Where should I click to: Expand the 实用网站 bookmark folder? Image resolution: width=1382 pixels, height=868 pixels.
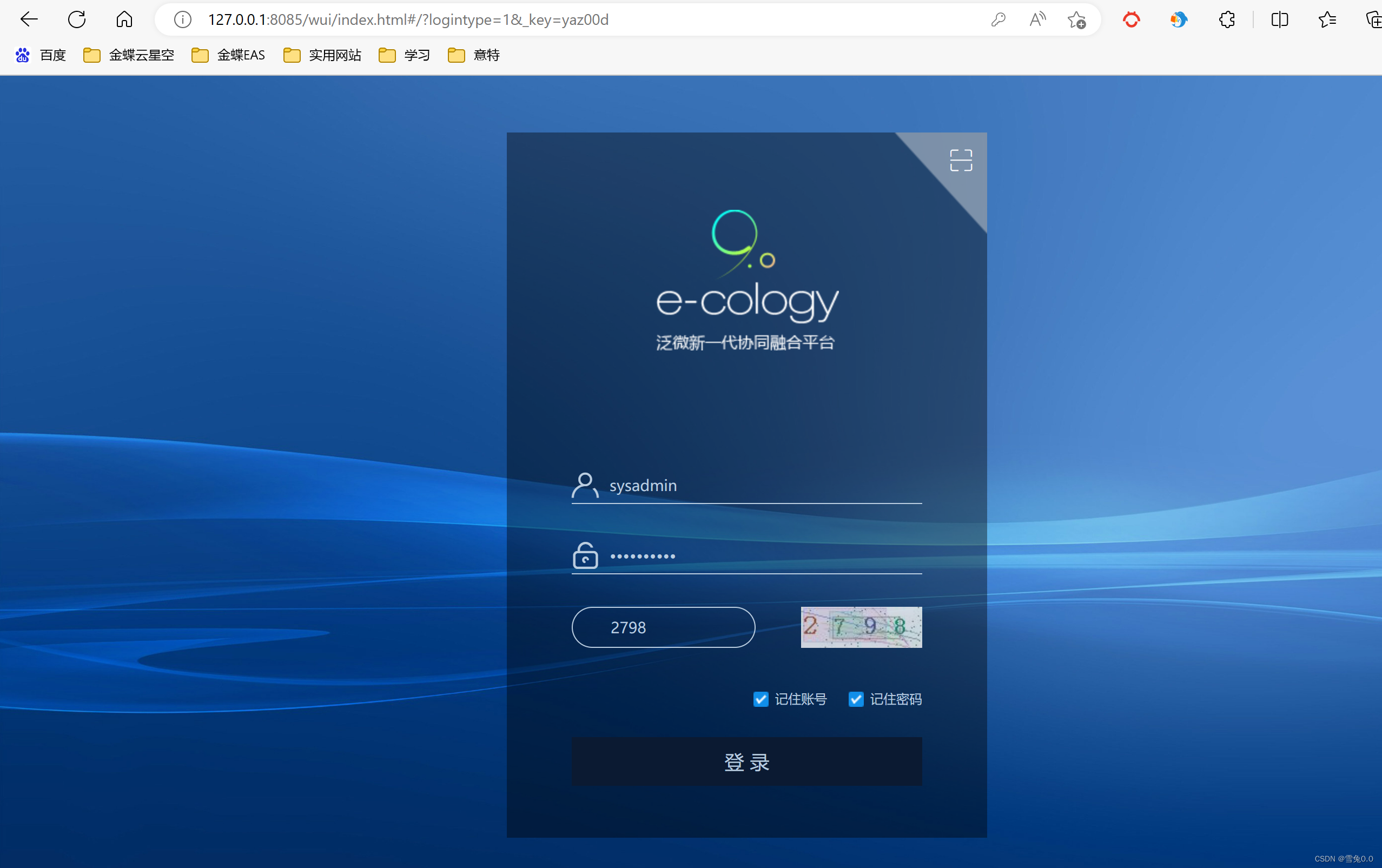(322, 55)
